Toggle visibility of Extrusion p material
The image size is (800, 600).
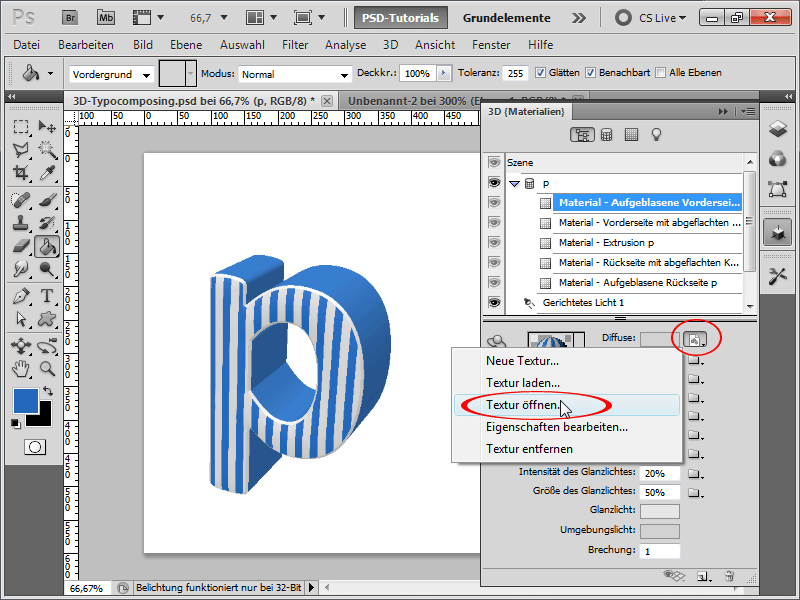pos(493,242)
